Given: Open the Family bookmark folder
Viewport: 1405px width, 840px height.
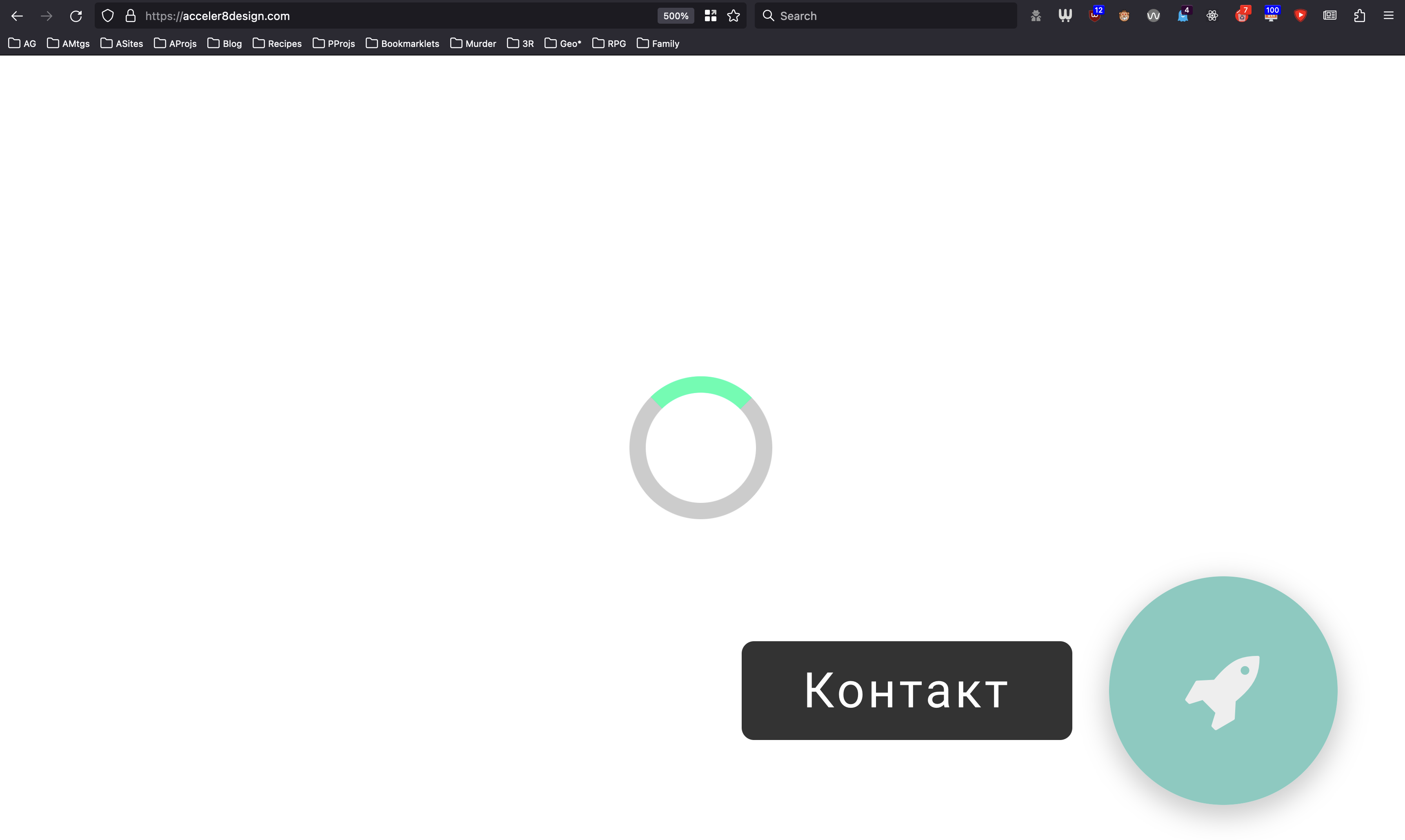Looking at the screenshot, I should pos(658,44).
